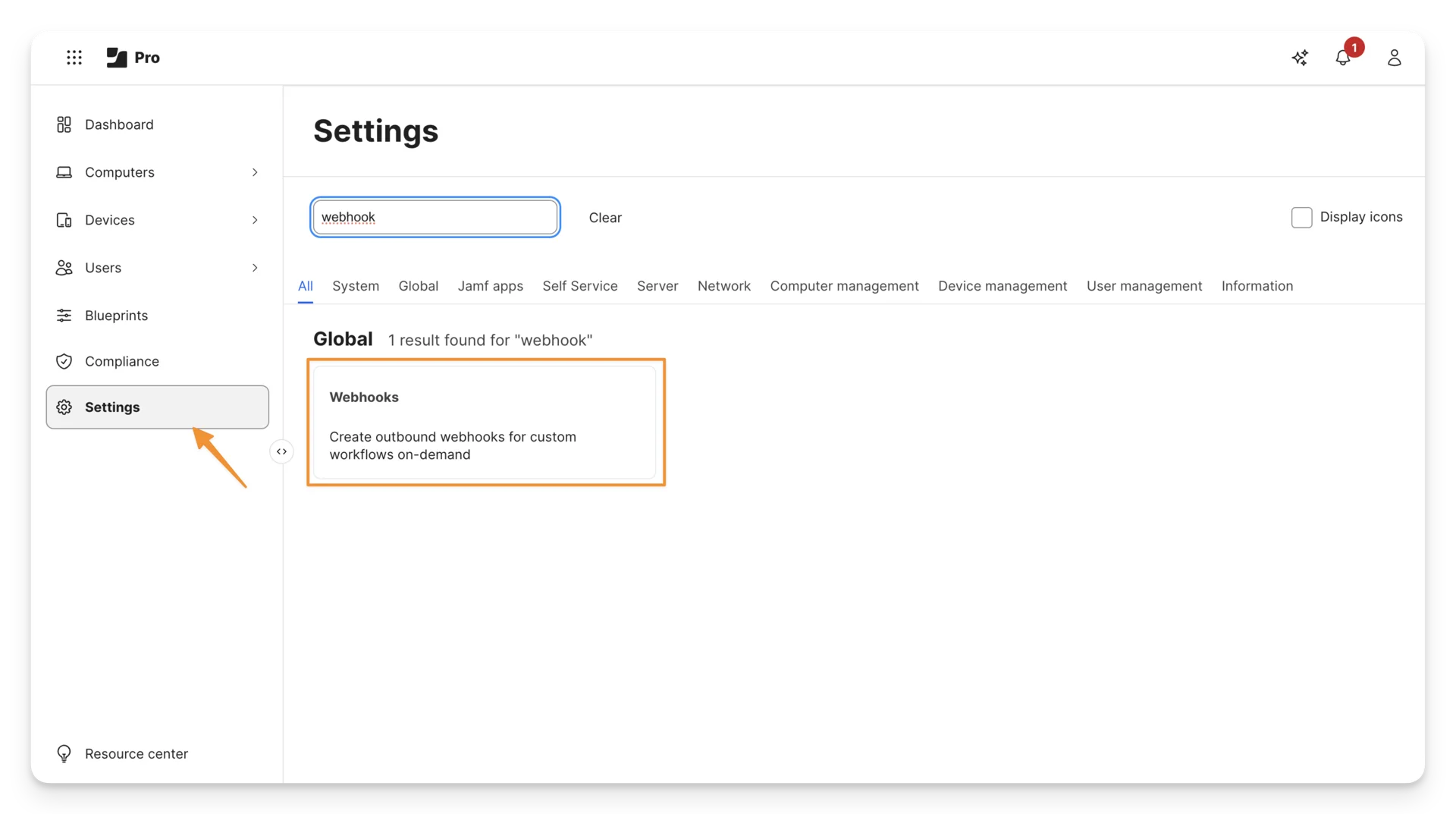Click the Dashboard sidebar icon
The image size is (1456, 814).
tap(64, 124)
